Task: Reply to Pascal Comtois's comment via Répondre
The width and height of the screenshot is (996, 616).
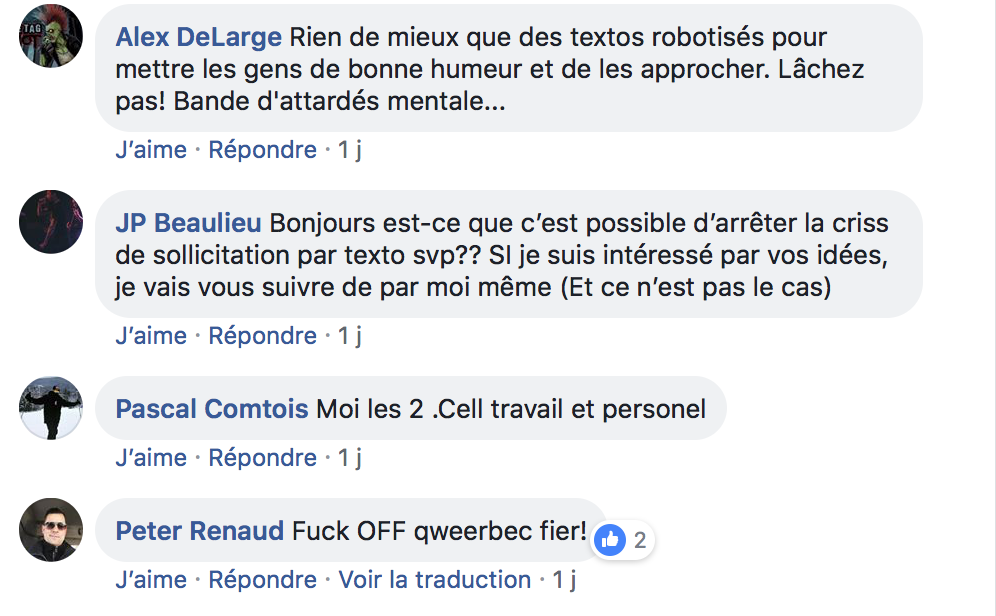Action: 262,458
